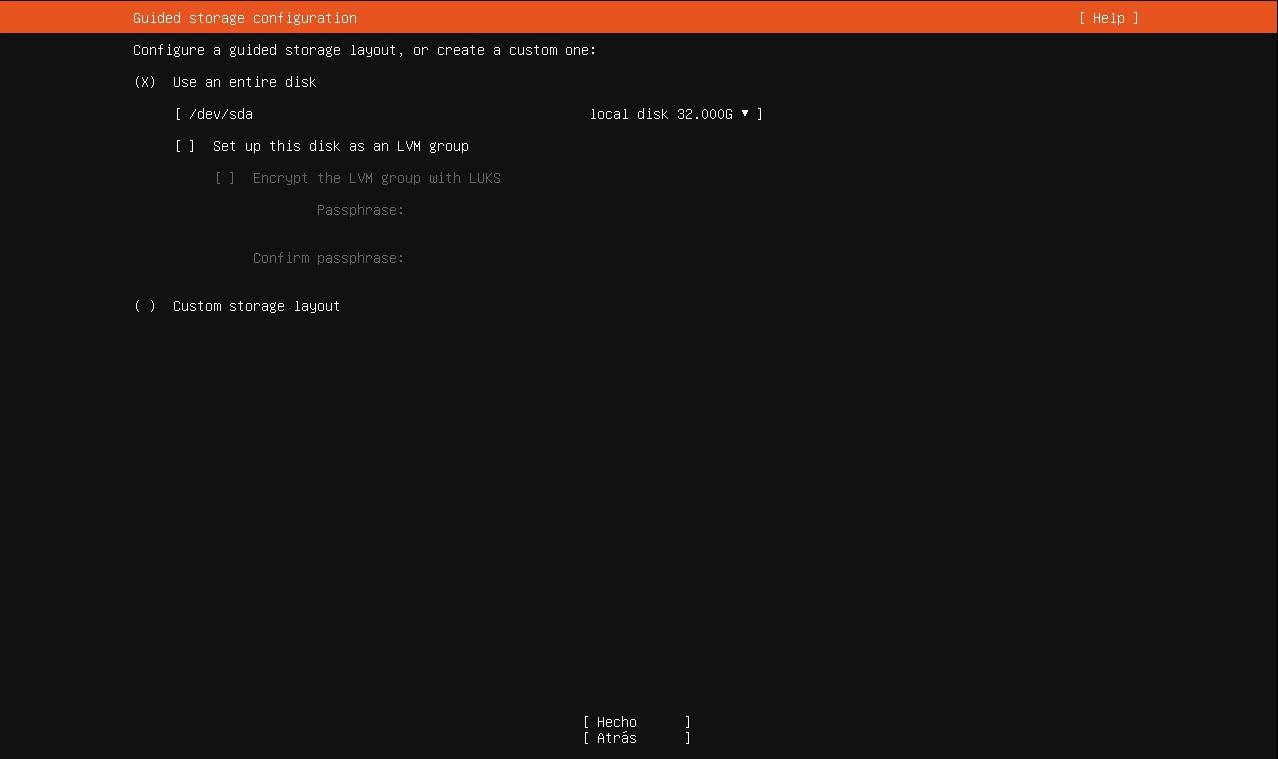Click the 'Encrypt the LVM group with LUKS' label
The height and width of the screenshot is (759, 1278).
[376, 178]
